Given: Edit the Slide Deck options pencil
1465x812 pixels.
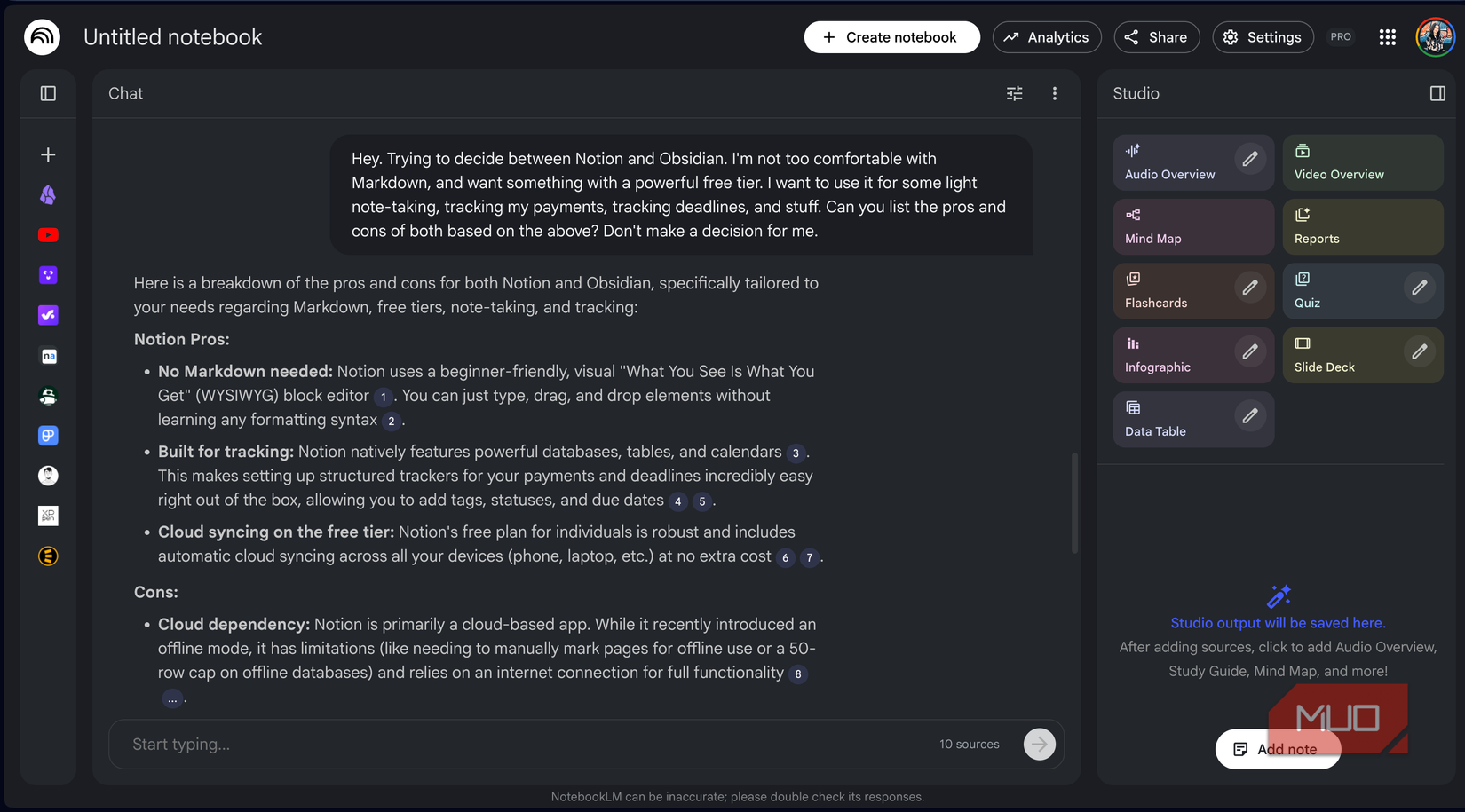Looking at the screenshot, I should tap(1420, 352).
